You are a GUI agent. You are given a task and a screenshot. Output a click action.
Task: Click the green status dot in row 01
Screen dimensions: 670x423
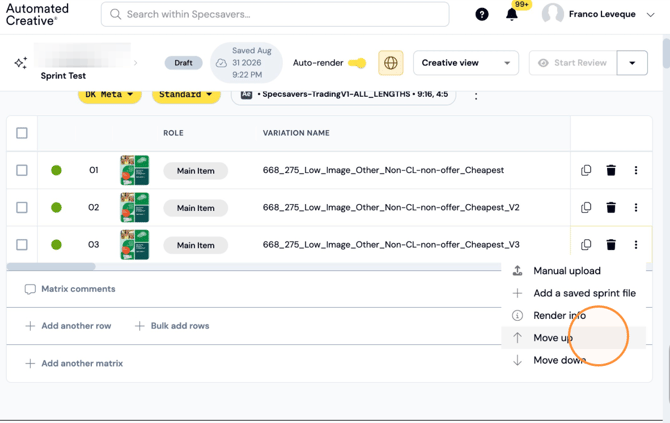56,170
